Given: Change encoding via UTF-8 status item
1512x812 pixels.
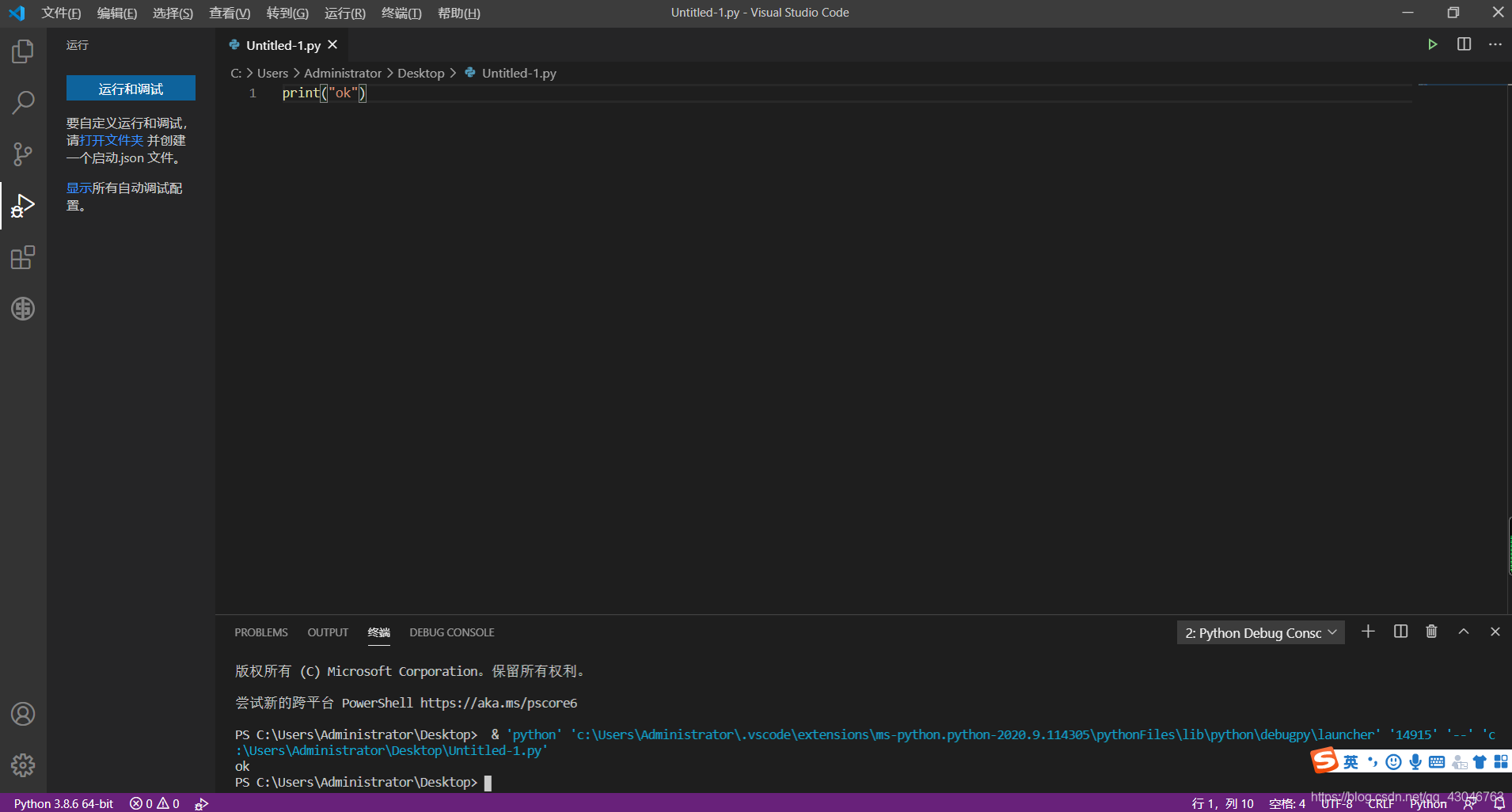Looking at the screenshot, I should [1336, 803].
